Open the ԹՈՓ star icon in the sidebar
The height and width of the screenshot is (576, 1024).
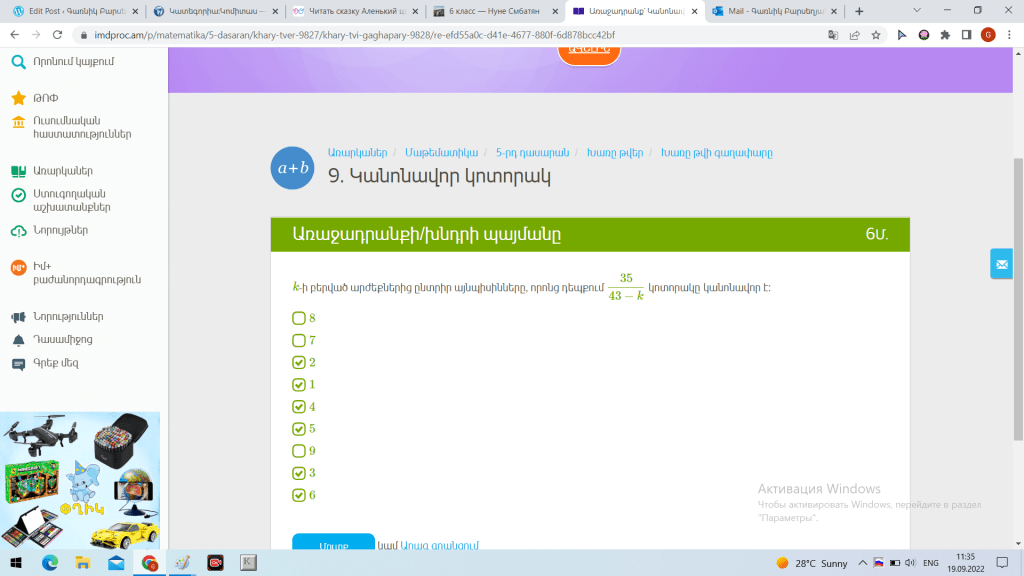(18, 98)
